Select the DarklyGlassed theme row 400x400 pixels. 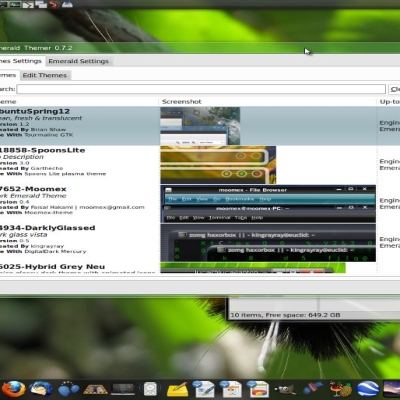(x=200, y=243)
